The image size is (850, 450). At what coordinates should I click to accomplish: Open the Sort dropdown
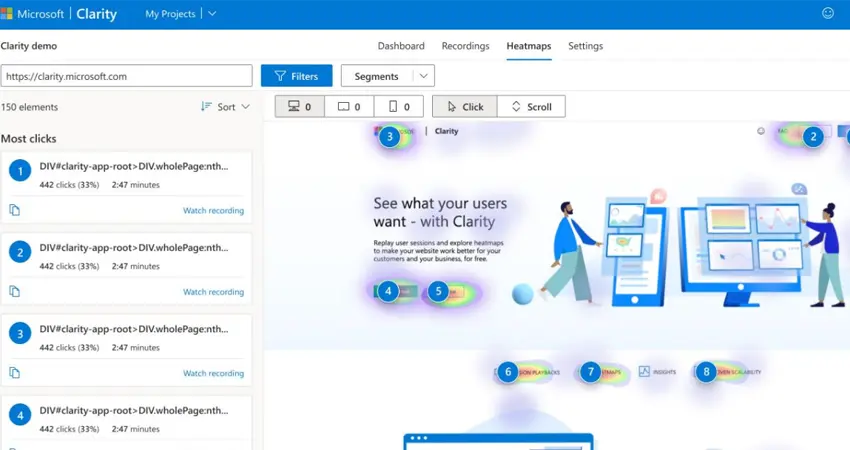(226, 107)
